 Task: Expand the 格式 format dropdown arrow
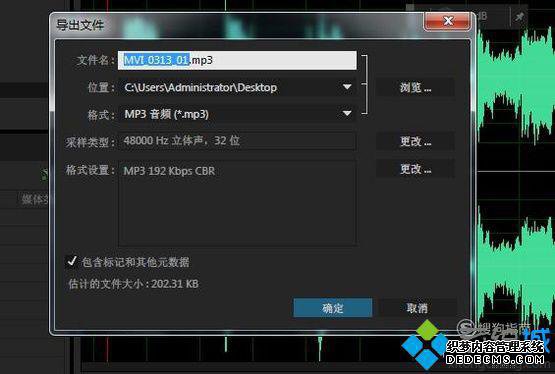(x=347, y=114)
